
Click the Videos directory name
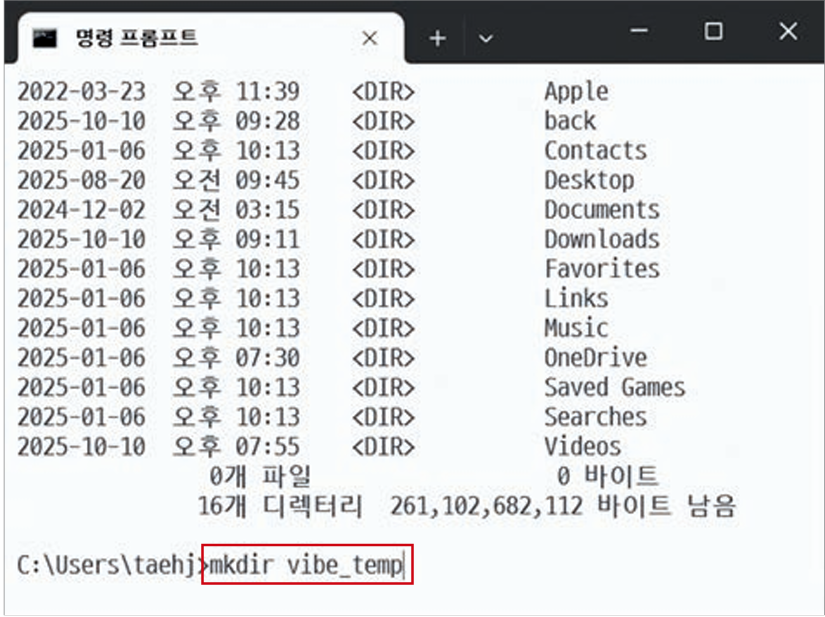582,447
